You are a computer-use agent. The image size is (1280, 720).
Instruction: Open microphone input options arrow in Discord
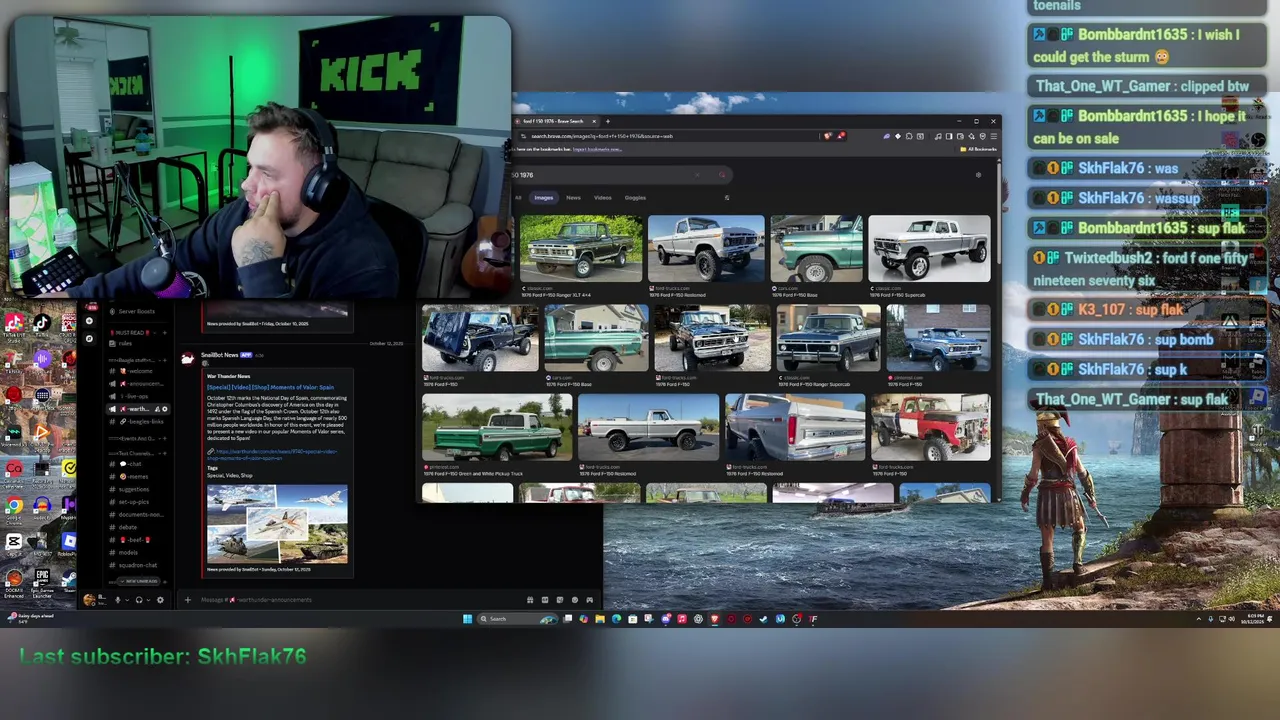[127, 600]
